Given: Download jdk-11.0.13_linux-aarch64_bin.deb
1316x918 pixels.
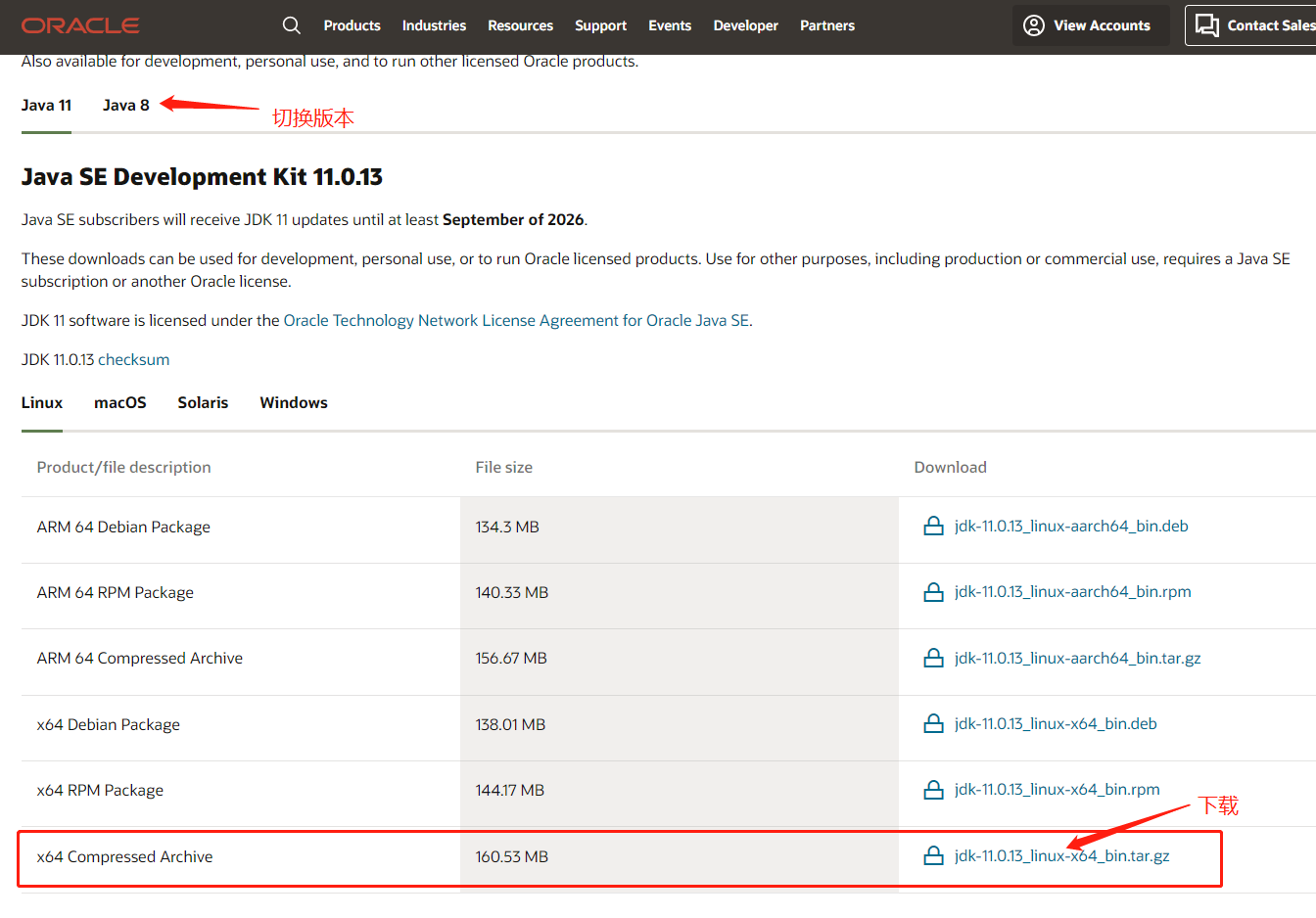Looking at the screenshot, I should [x=1071, y=526].
